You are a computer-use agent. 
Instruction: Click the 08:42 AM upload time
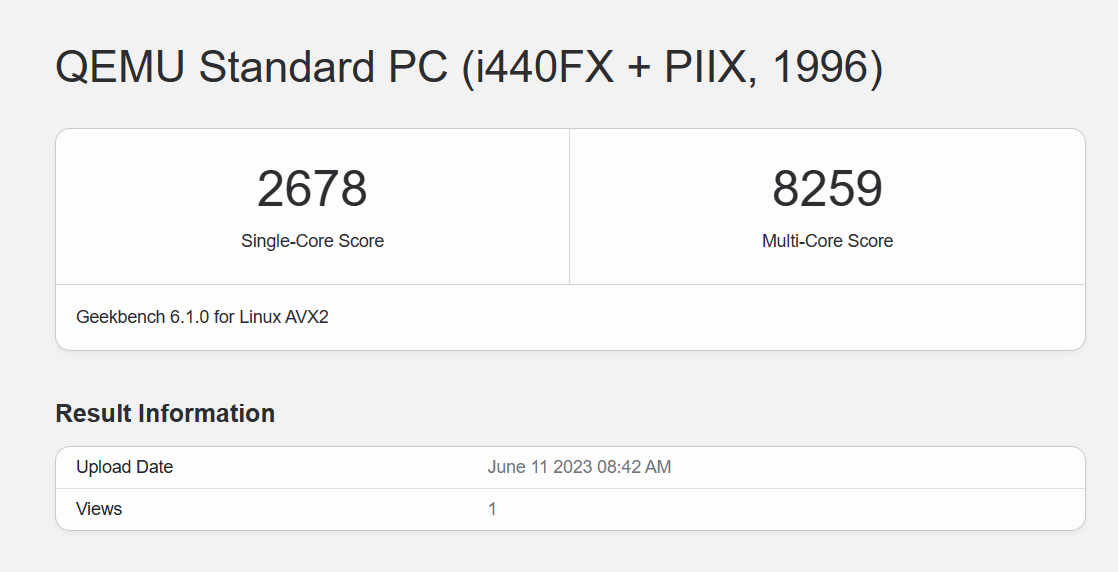pos(632,467)
